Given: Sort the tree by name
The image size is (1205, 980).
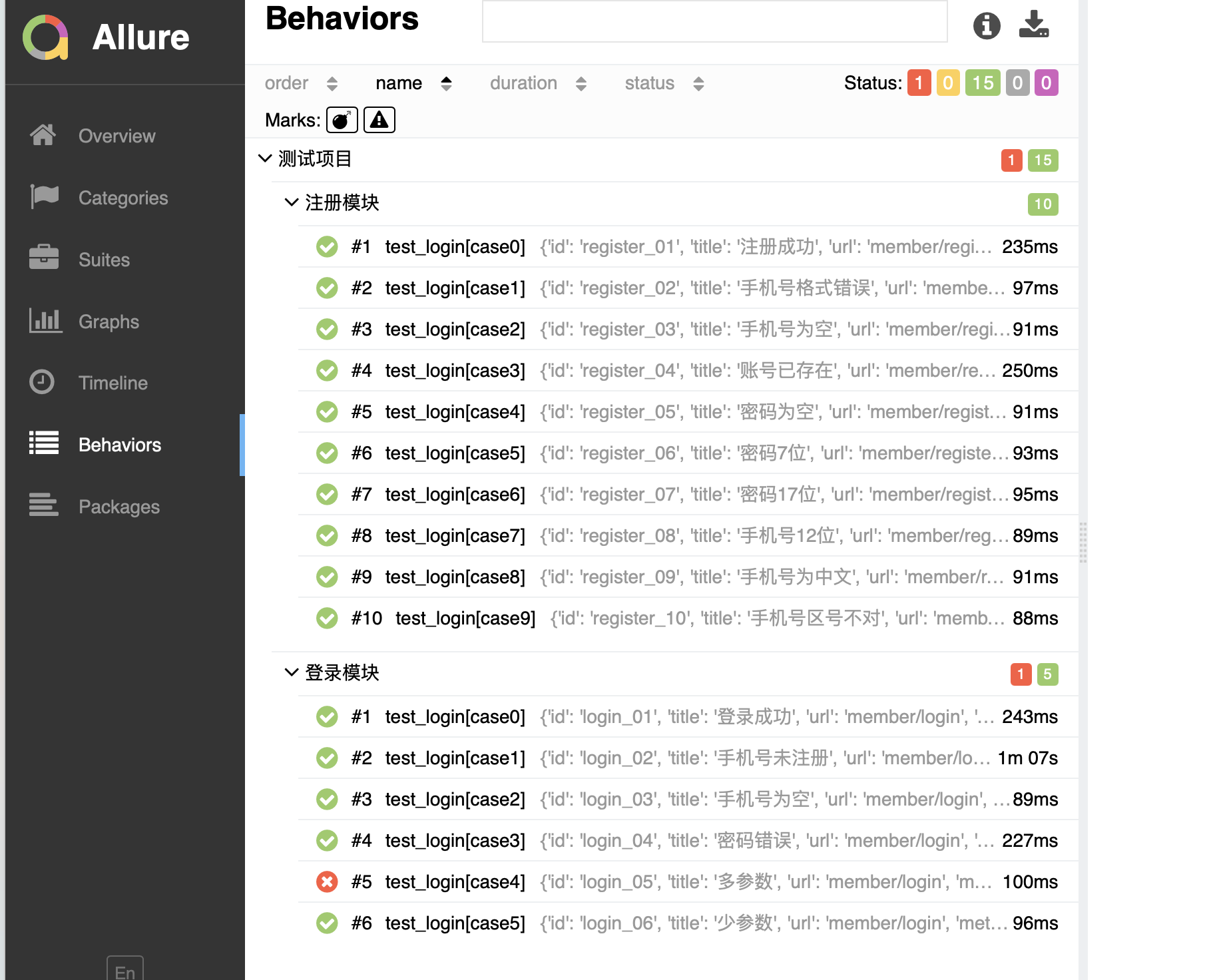Looking at the screenshot, I should [x=414, y=83].
